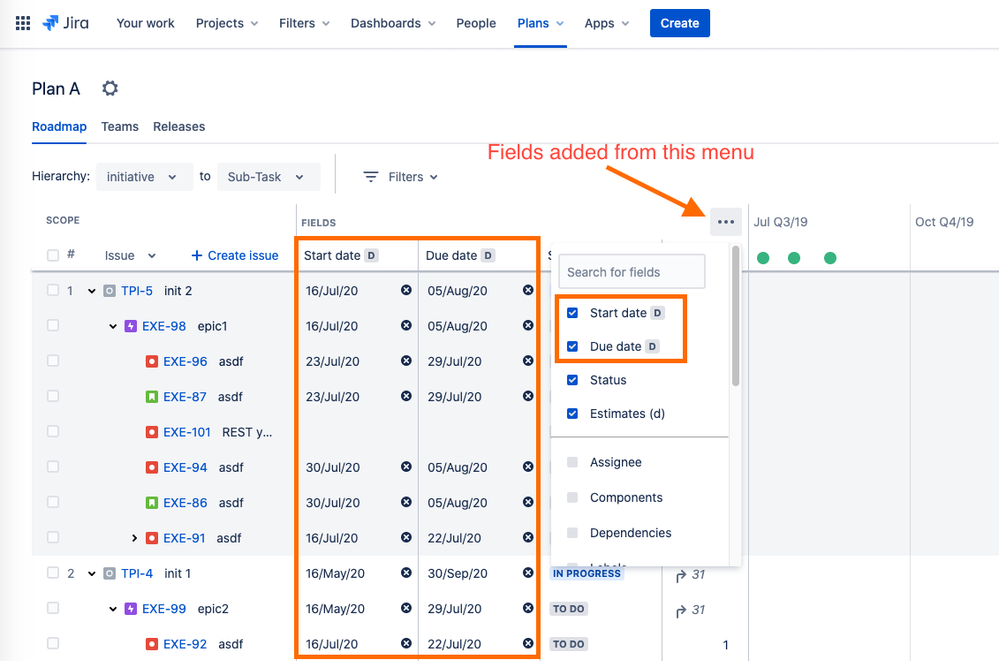Viewport: 999px width, 661px height.
Task: Open issue EXE-101
Action: [x=187, y=432]
